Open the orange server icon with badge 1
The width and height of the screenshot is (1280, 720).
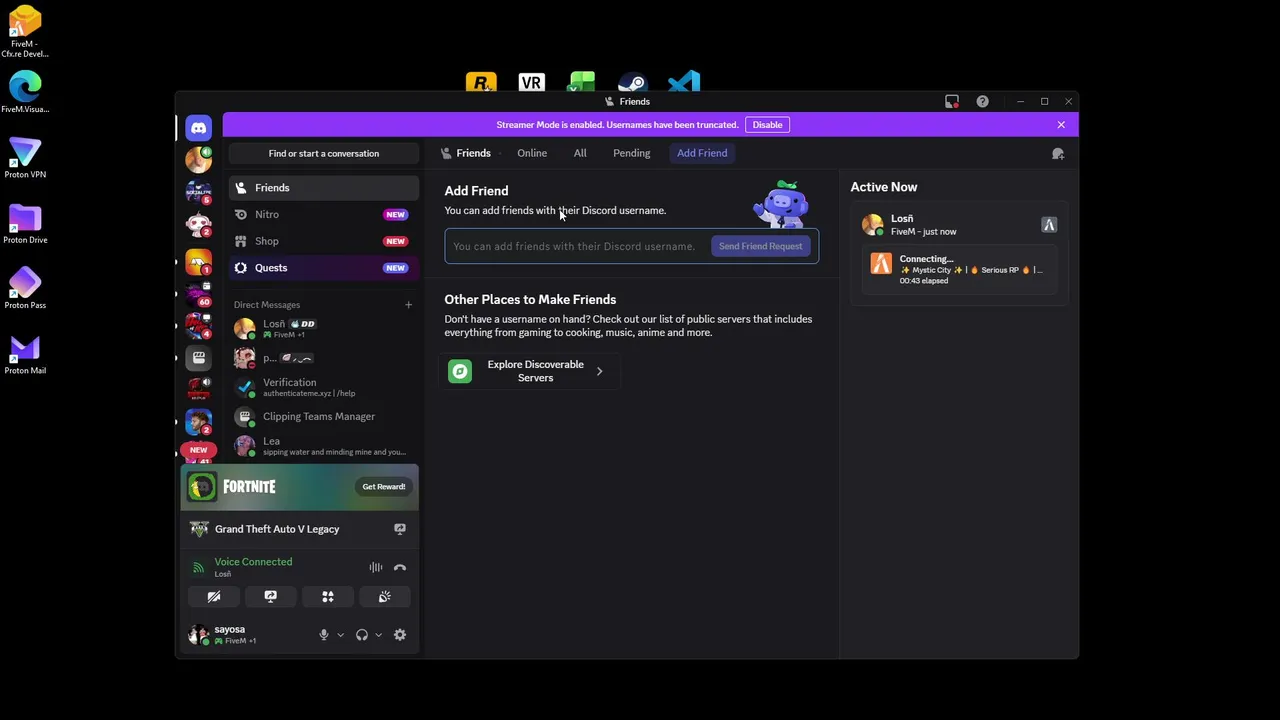tap(198, 261)
